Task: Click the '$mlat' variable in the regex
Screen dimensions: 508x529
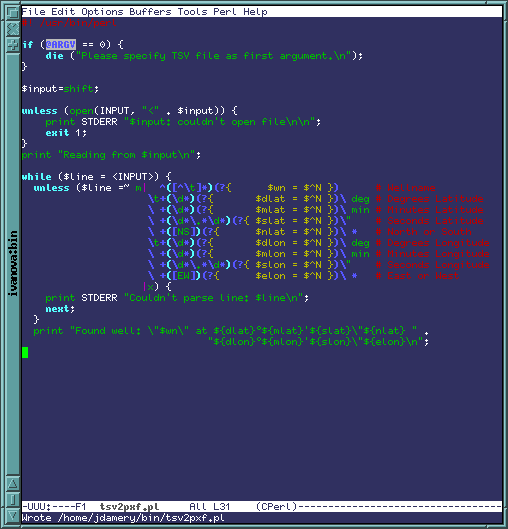Action: (270, 210)
